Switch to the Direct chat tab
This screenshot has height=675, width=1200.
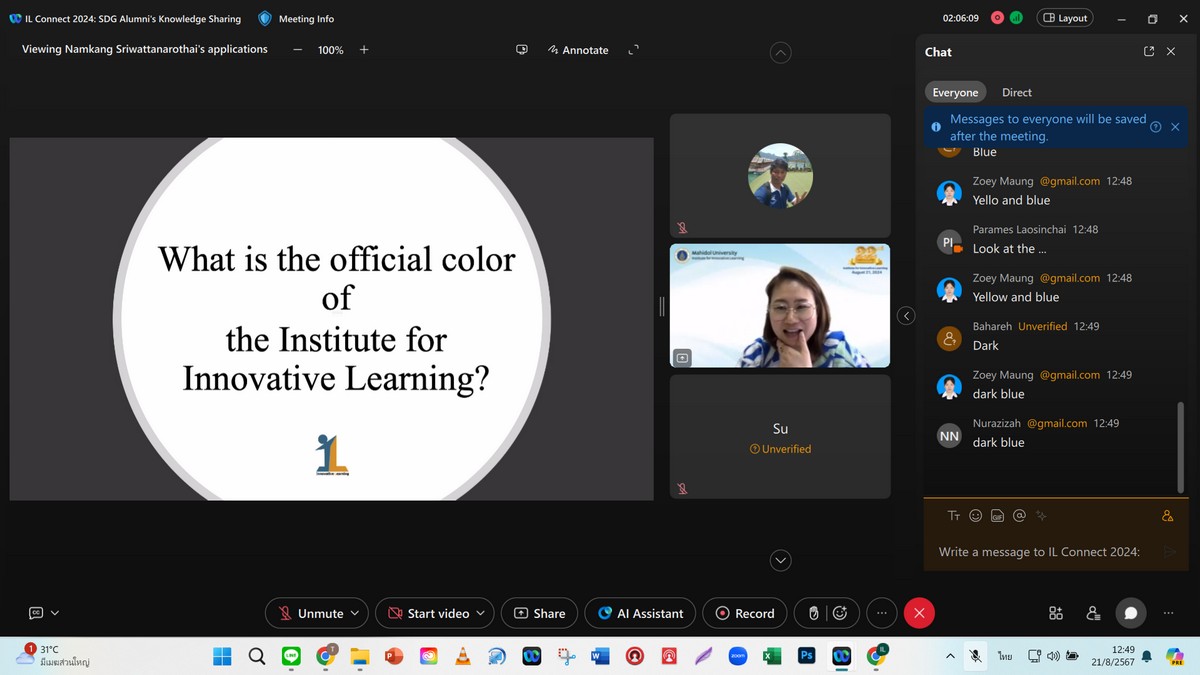click(1016, 92)
